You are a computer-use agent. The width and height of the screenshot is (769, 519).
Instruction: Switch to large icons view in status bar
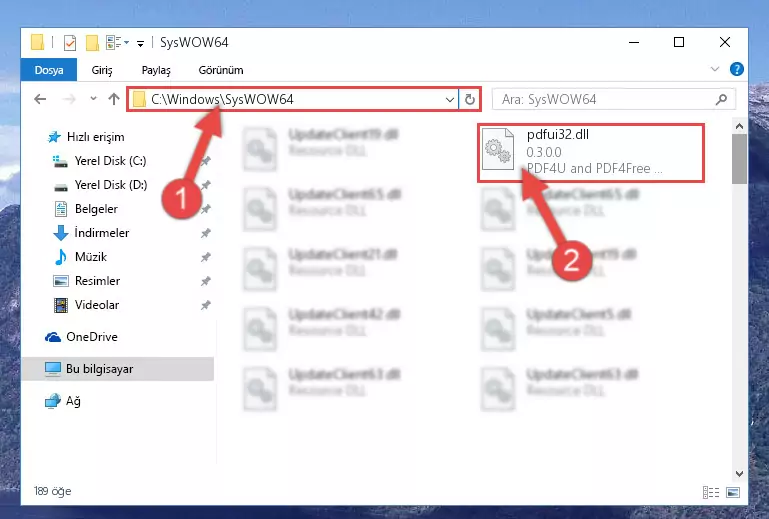click(x=733, y=492)
